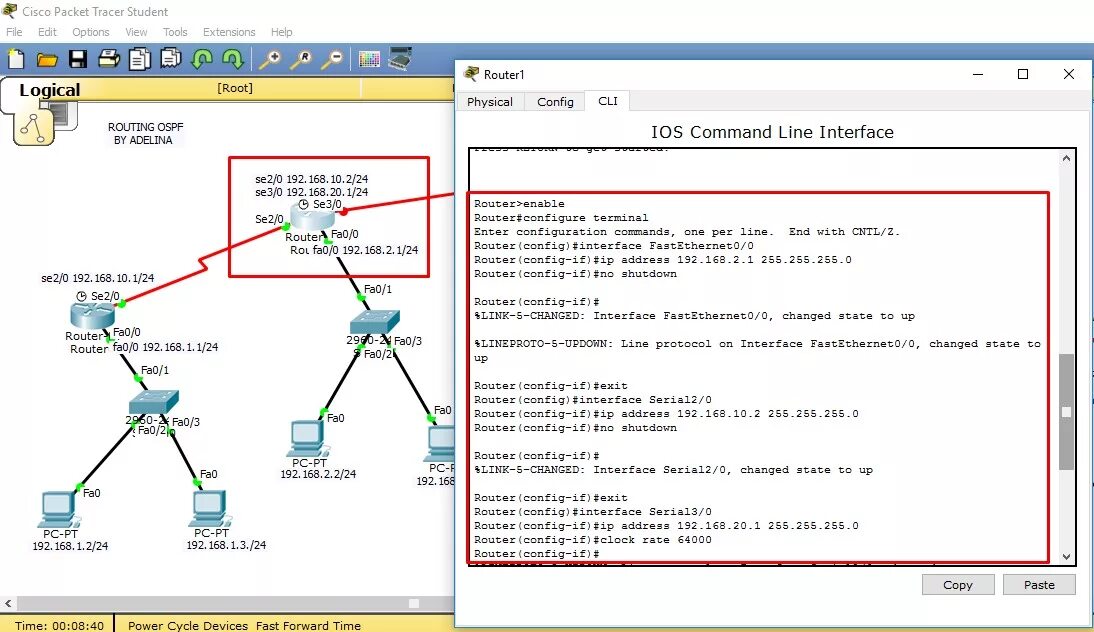Zoom in on the workspace
The width and height of the screenshot is (1094, 632).
(x=269, y=59)
